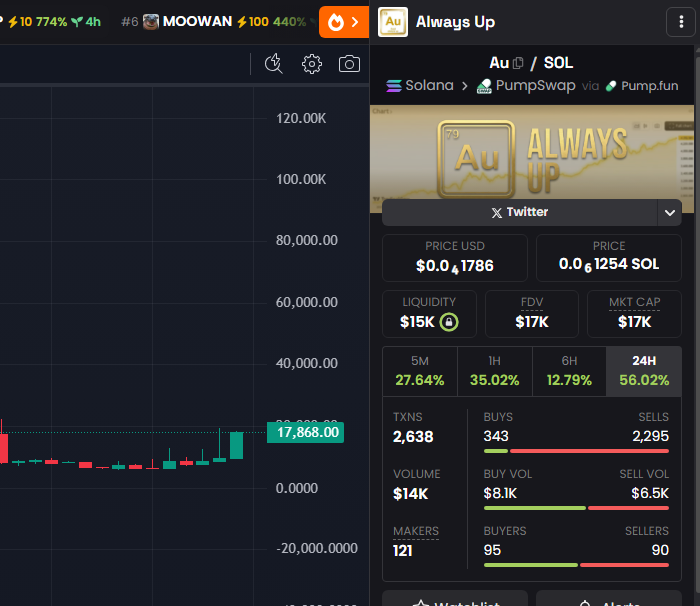Click the MKT CAP label
The height and width of the screenshot is (606, 700).
(x=634, y=302)
